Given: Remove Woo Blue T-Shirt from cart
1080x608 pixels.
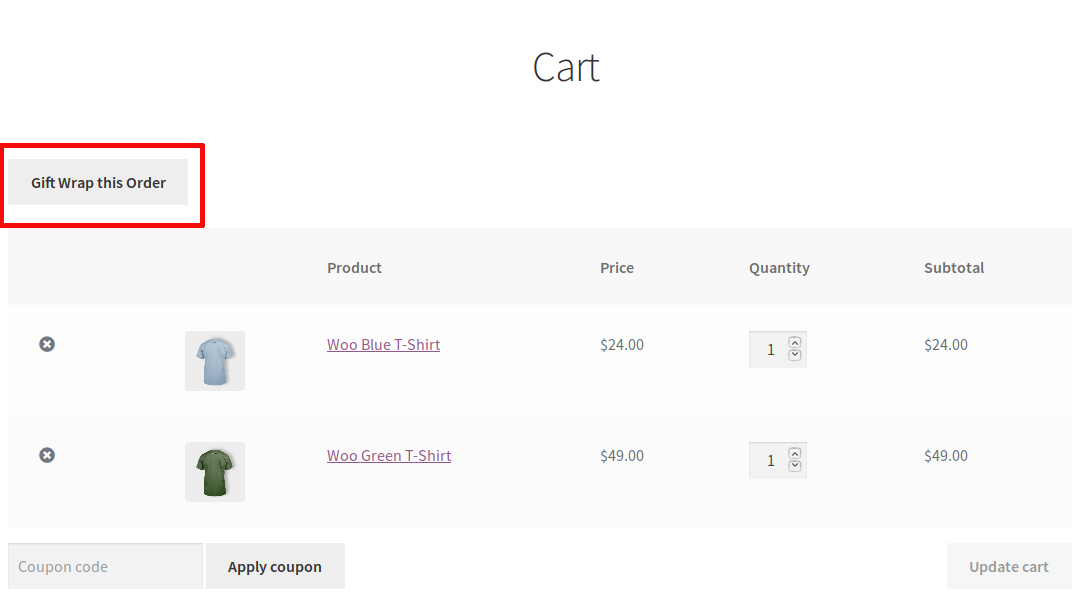Looking at the screenshot, I should [x=47, y=344].
